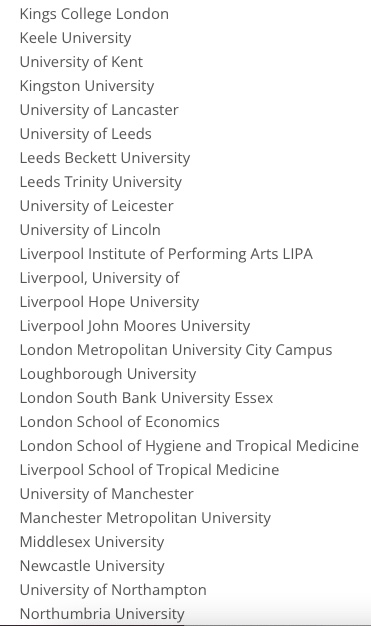
Task: Select London School of Hygiene and Tropical Medicine
Action: 189,446
